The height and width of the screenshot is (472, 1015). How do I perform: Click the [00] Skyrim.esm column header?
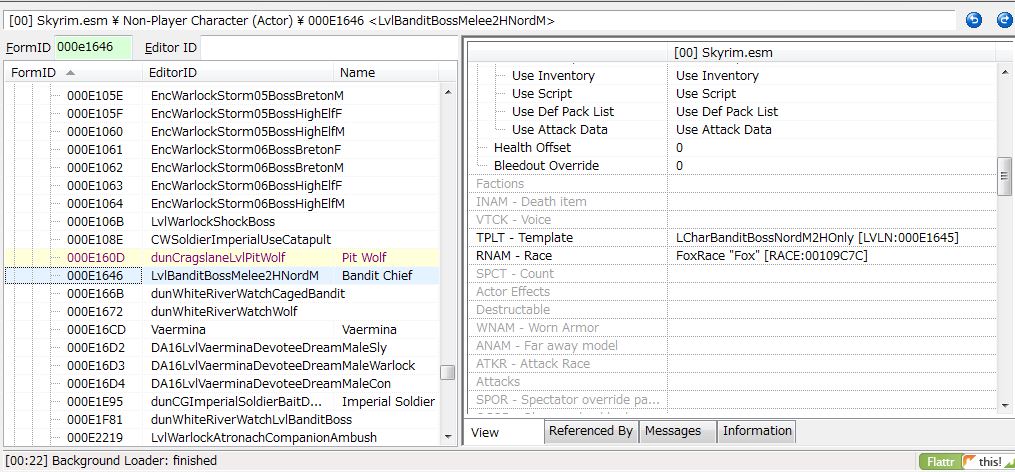832,52
